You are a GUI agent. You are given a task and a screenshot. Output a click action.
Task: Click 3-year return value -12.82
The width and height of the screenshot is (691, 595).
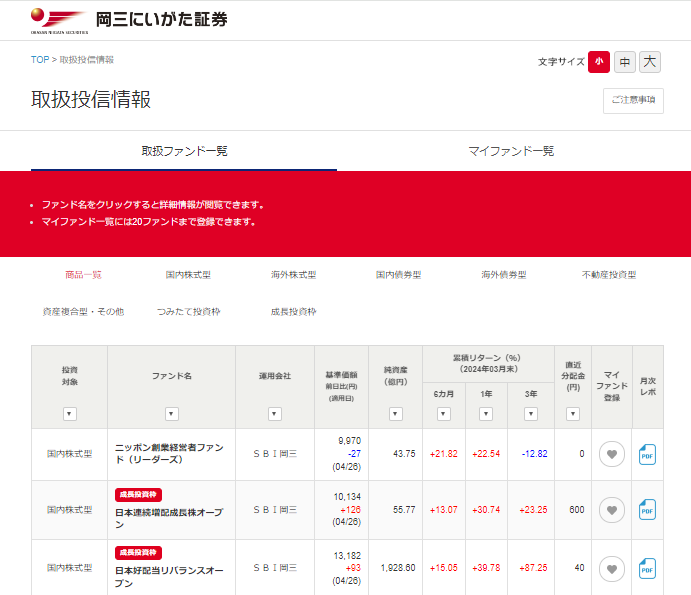click(535, 454)
